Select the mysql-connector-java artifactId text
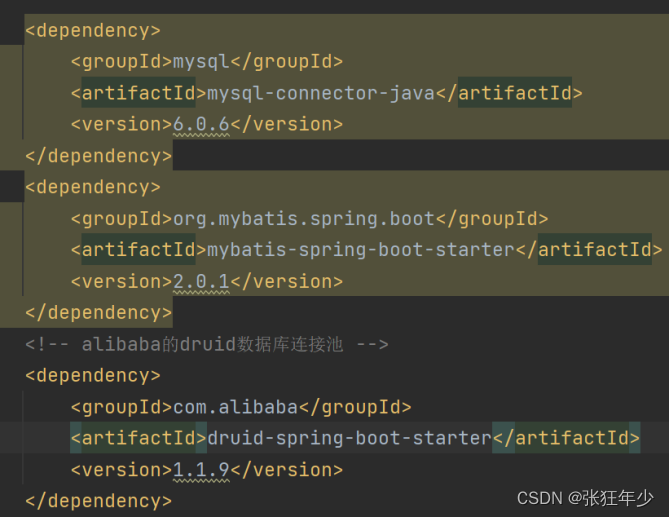 321,94
